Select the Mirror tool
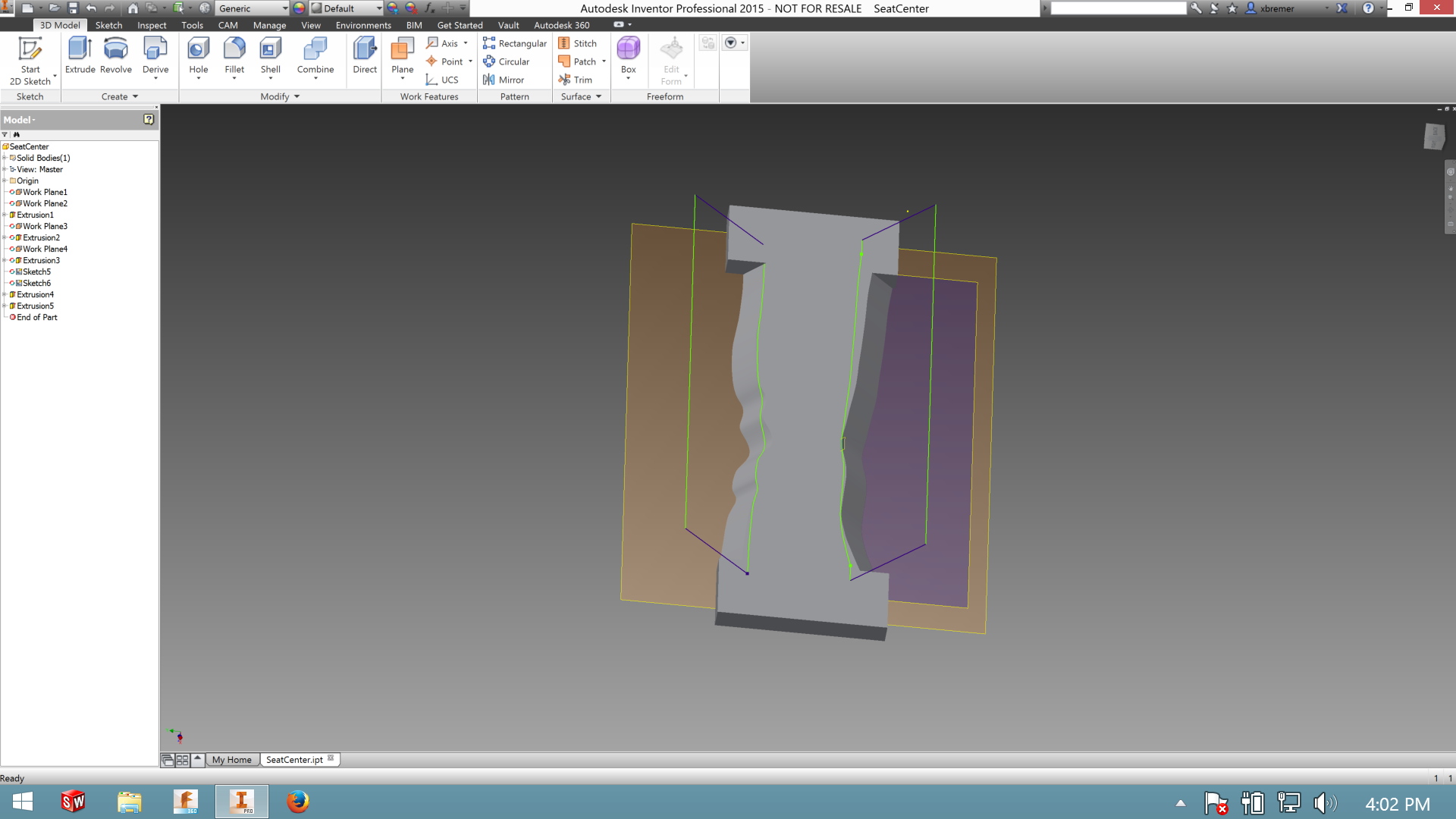1456x819 pixels. coord(504,80)
